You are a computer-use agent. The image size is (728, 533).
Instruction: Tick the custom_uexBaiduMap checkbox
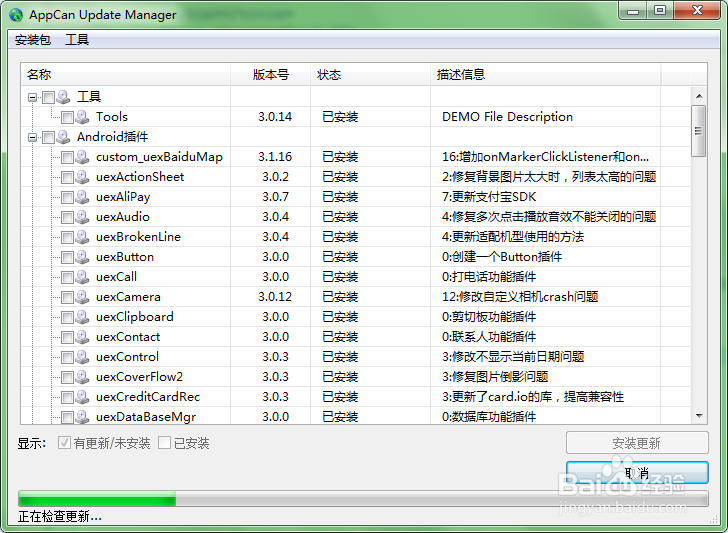67,157
